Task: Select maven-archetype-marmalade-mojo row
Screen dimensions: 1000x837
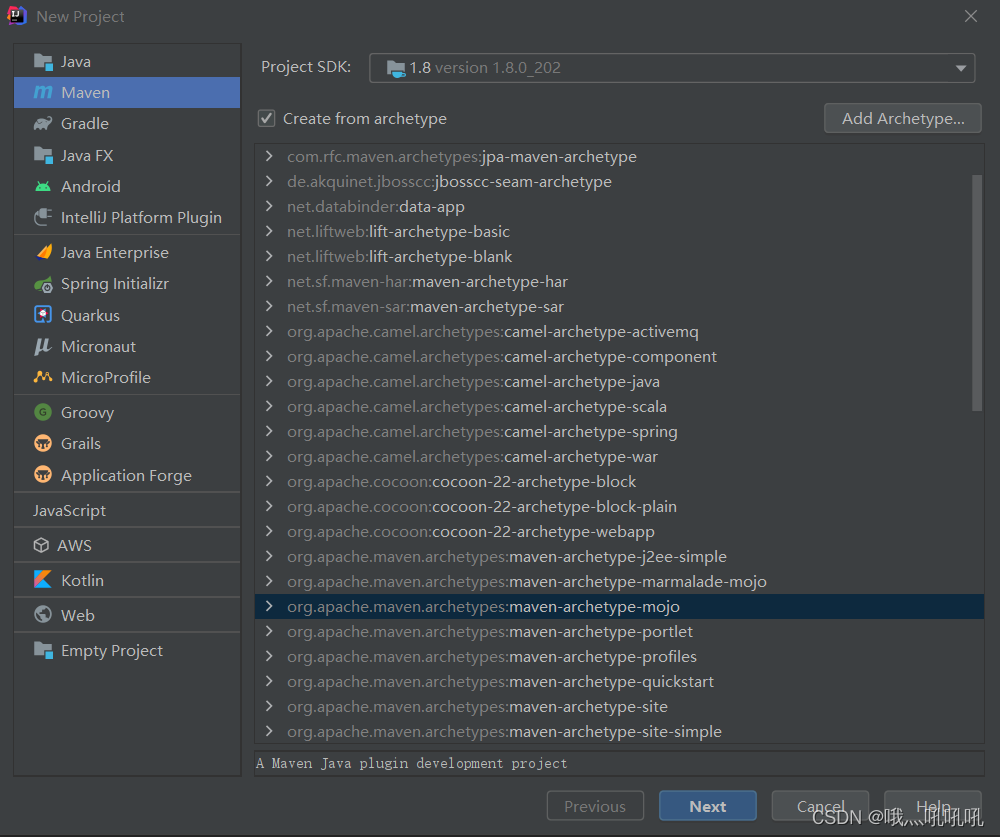Action: pyautogui.click(x=619, y=581)
